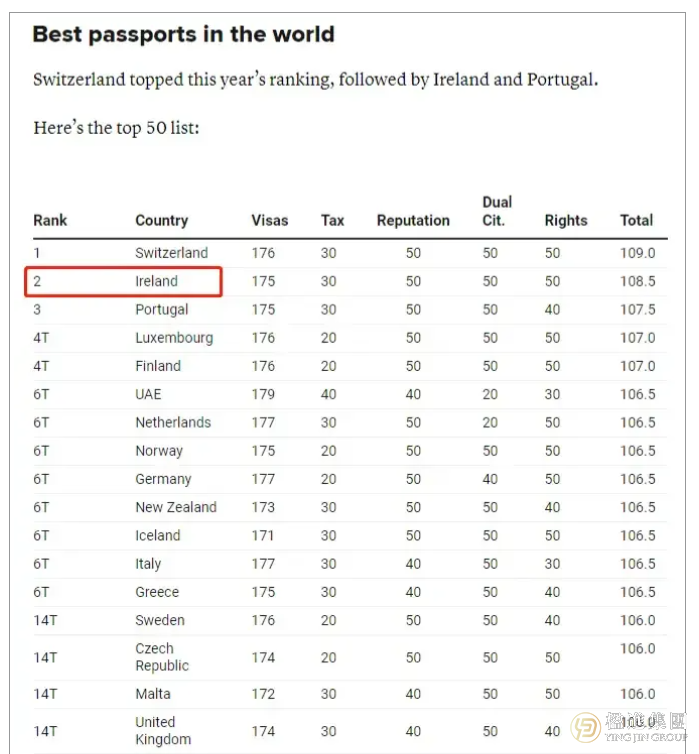
Task: Click the Country column header
Action: pyautogui.click(x=162, y=221)
